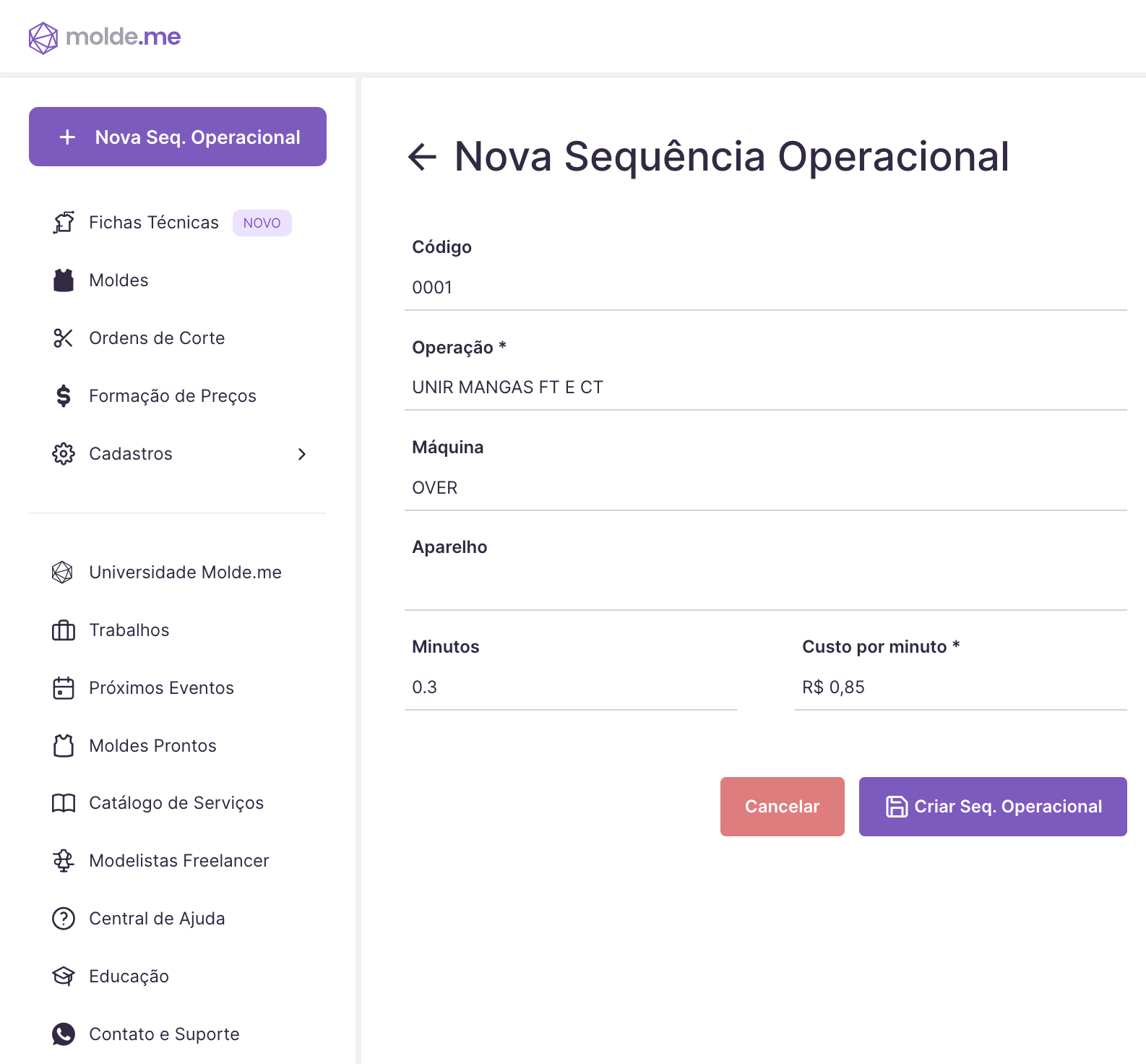1146x1064 pixels.
Task: Click Criar Seq. Operacional button
Action: [993, 807]
